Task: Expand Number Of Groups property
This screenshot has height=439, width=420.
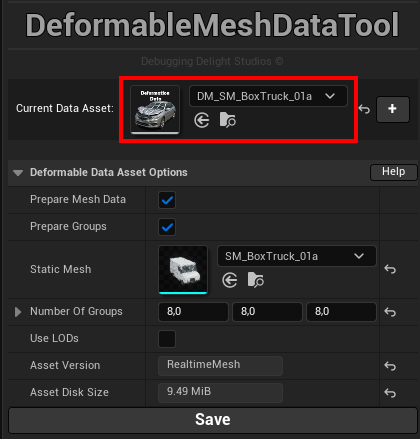Action: [18, 312]
